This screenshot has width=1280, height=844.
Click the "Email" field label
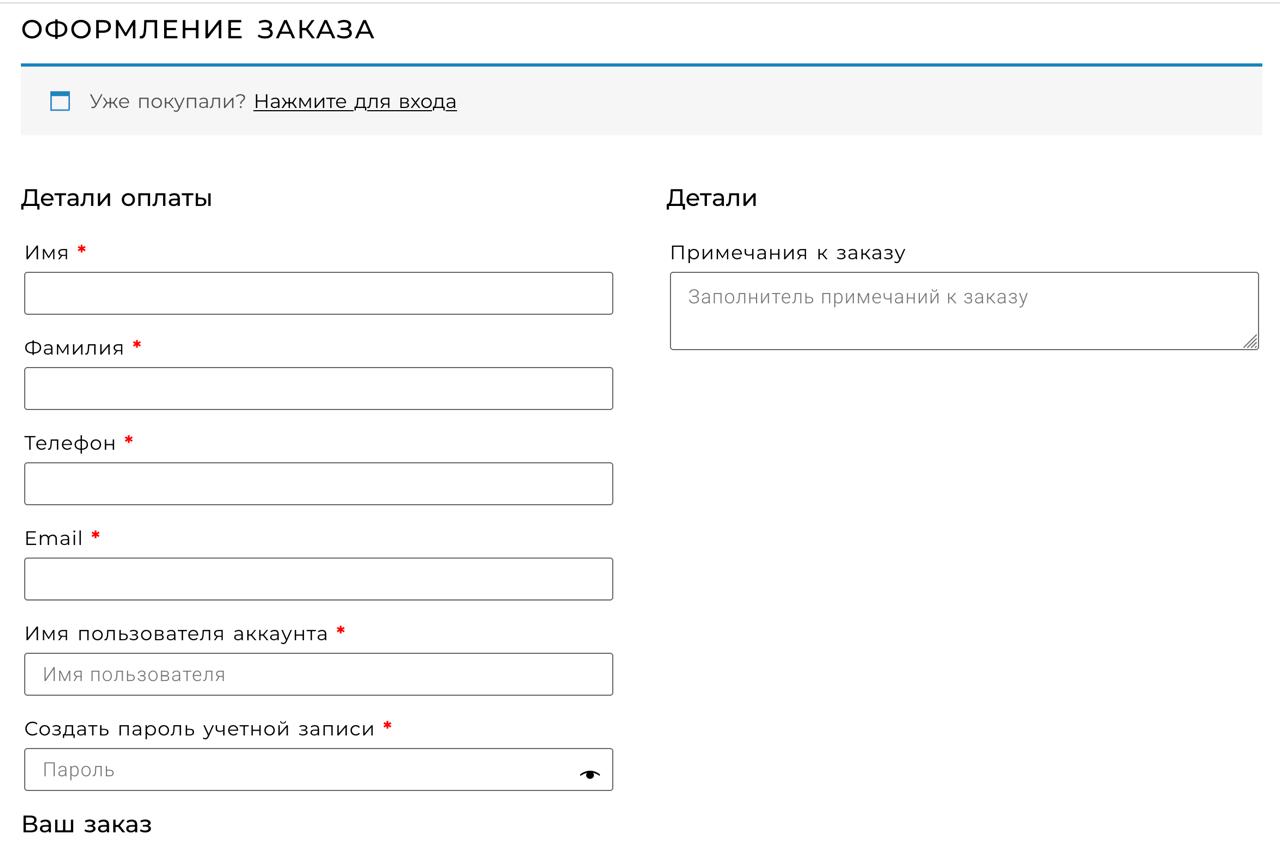click(x=53, y=538)
